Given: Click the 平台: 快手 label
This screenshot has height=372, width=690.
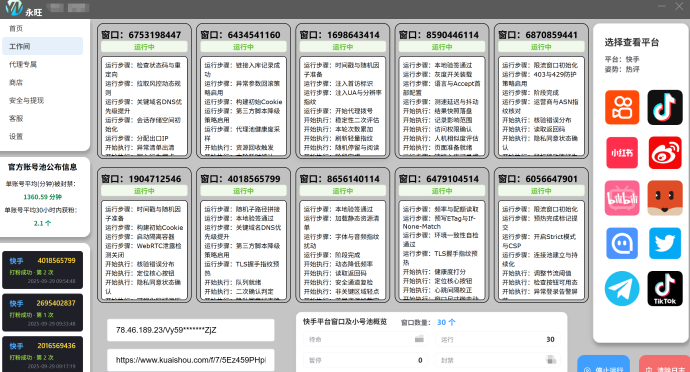Looking at the screenshot, I should click(622, 59).
